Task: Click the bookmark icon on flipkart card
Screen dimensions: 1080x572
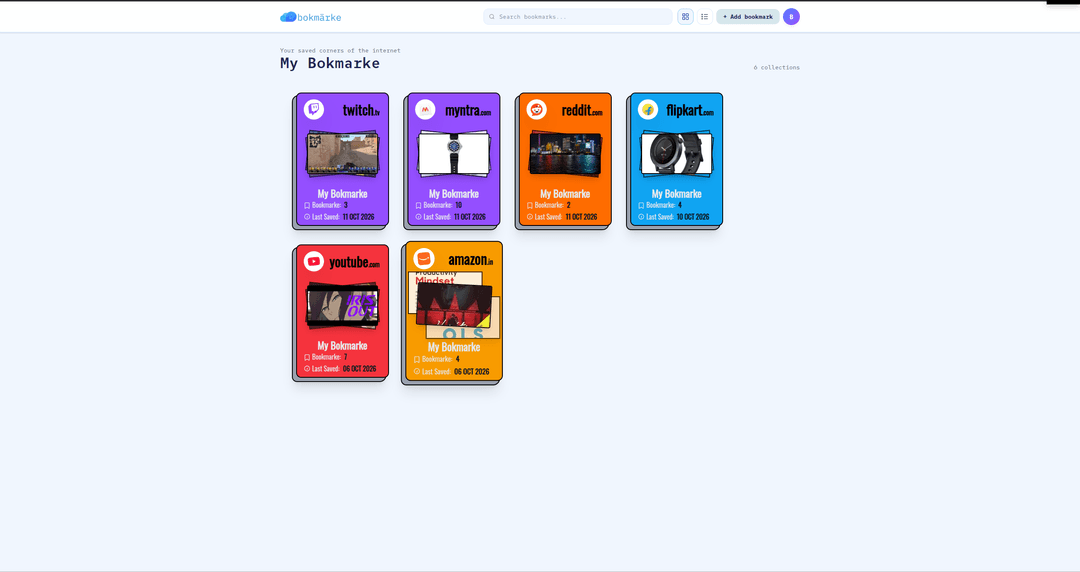Action: pyautogui.click(x=641, y=205)
